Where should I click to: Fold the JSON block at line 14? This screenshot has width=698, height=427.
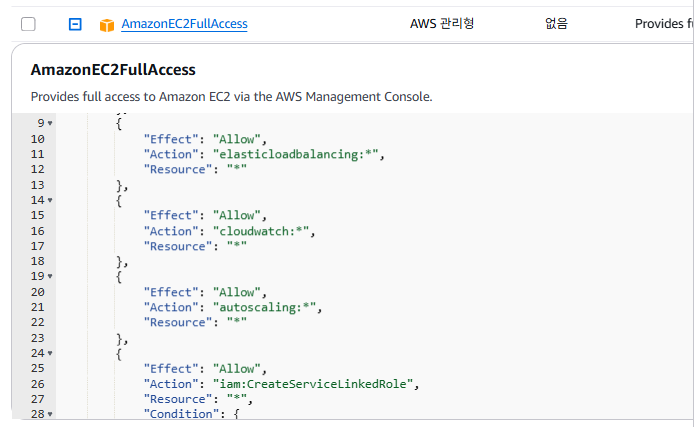50,200
